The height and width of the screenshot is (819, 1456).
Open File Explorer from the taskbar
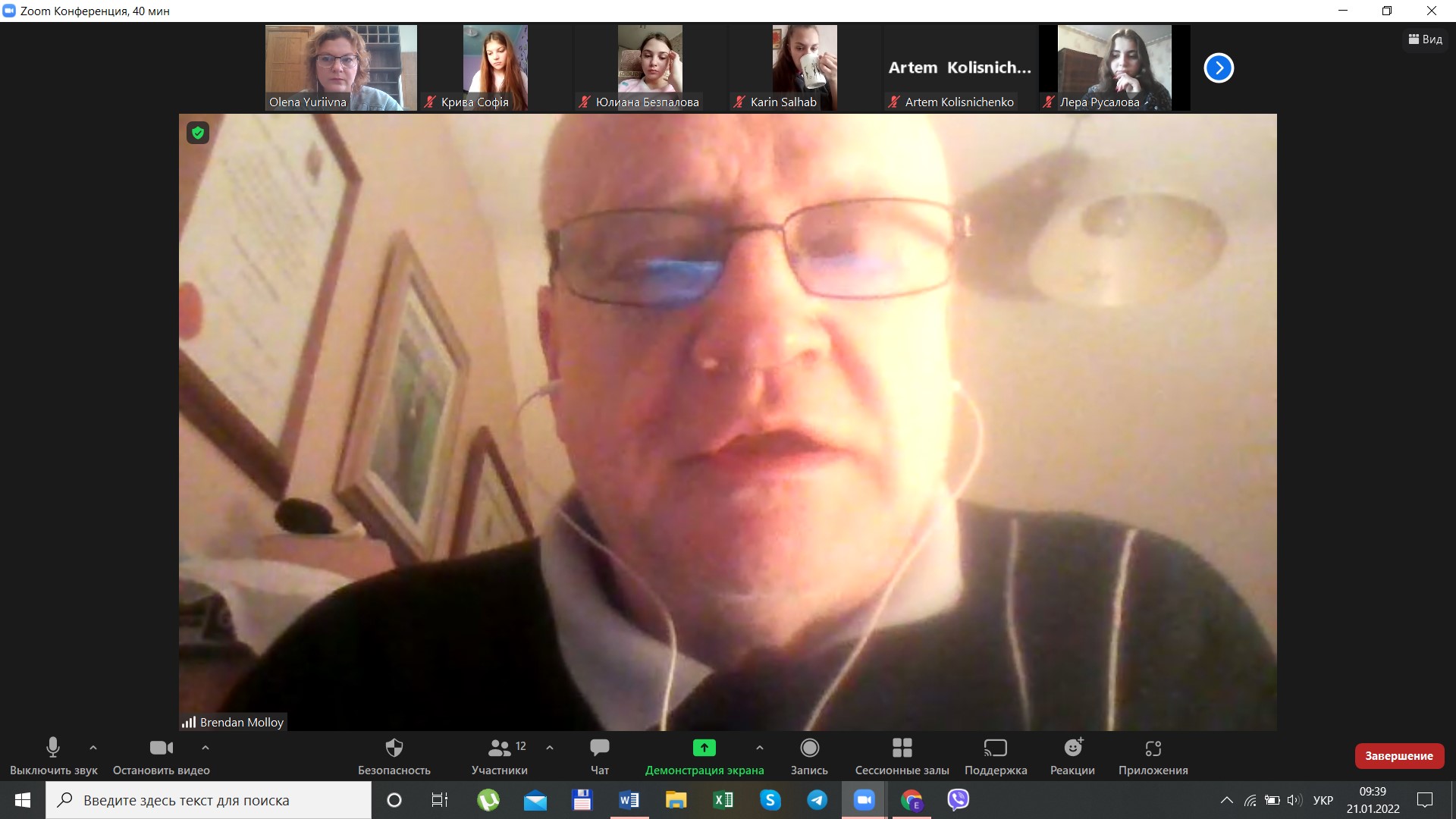pyautogui.click(x=676, y=800)
